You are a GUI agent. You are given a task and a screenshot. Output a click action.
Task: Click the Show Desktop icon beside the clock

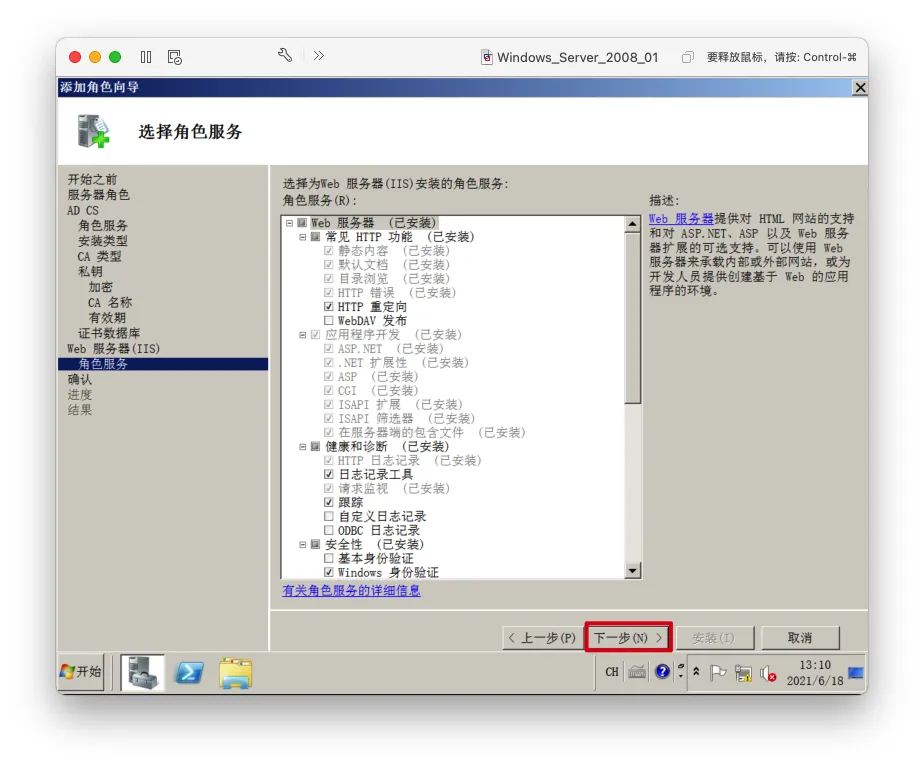point(856,672)
